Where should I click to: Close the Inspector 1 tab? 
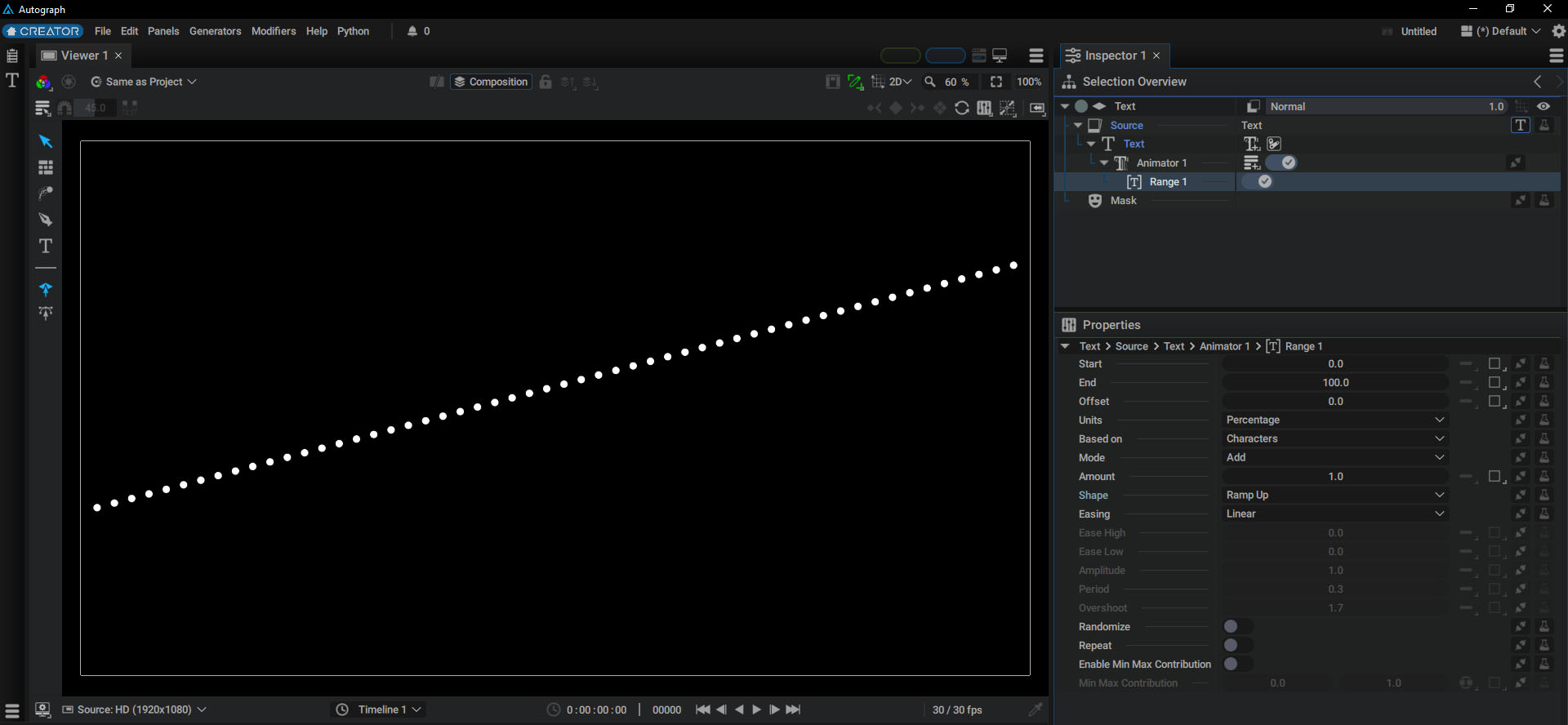[1156, 56]
